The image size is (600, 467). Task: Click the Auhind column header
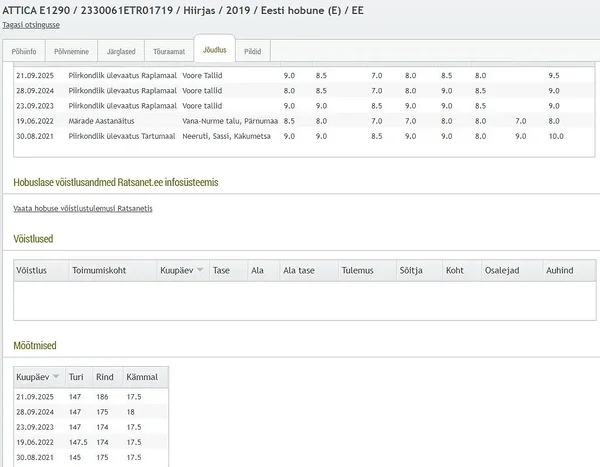coord(560,270)
